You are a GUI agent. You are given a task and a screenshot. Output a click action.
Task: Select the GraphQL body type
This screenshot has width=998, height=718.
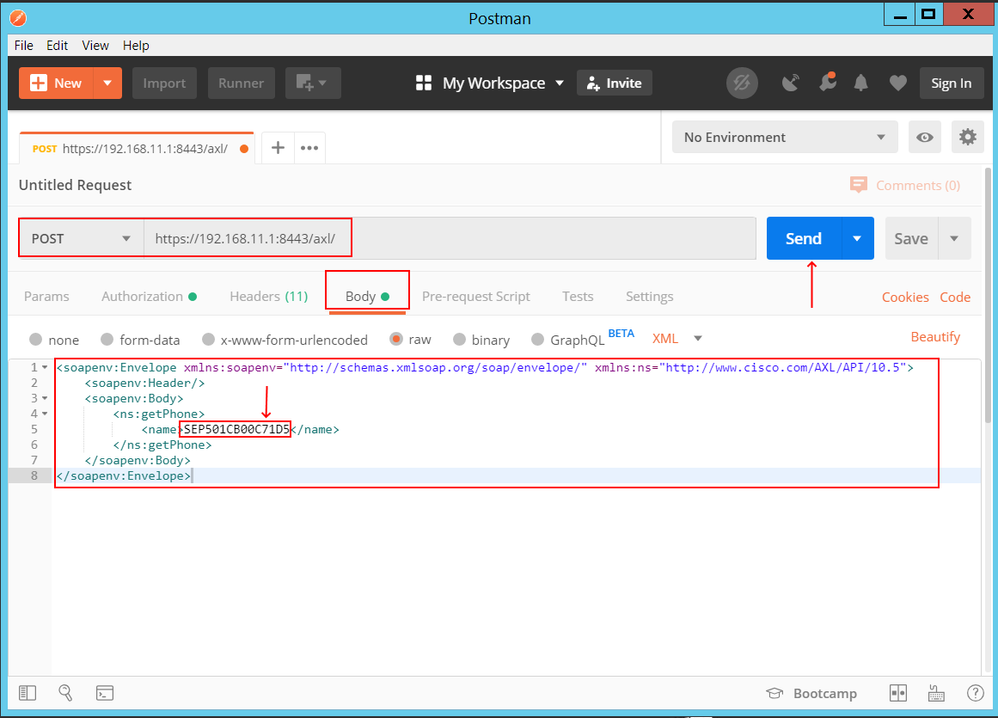(538, 339)
